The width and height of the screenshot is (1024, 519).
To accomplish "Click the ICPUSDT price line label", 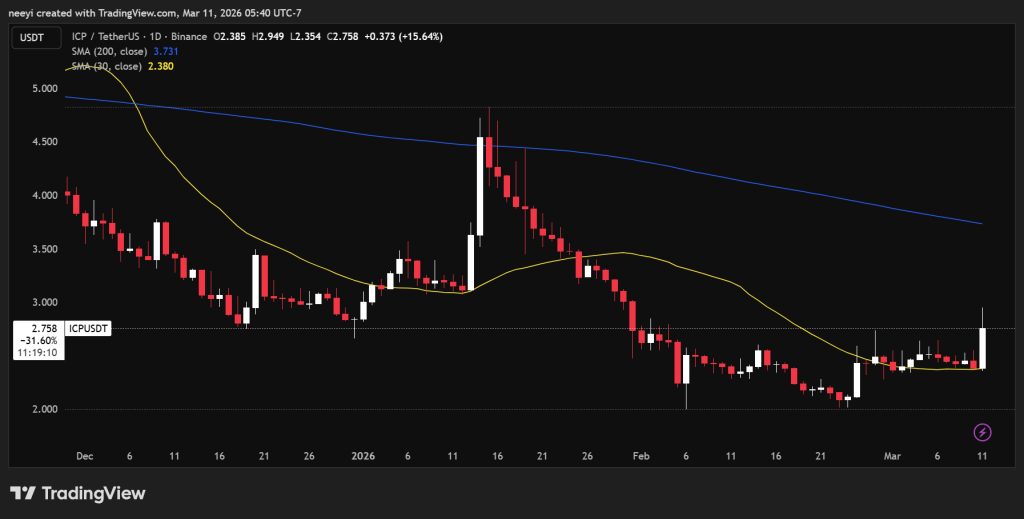I will click(x=88, y=328).
